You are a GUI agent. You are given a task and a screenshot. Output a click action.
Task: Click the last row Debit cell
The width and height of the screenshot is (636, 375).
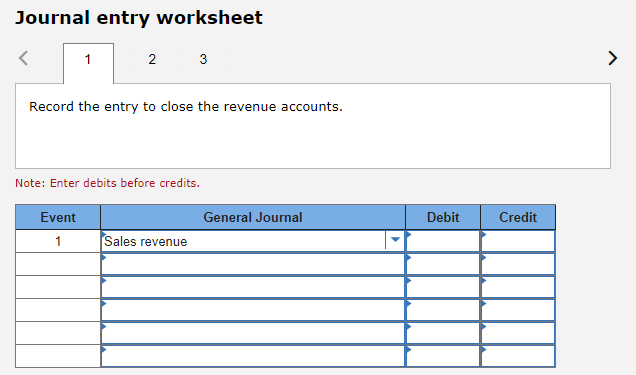tap(443, 356)
